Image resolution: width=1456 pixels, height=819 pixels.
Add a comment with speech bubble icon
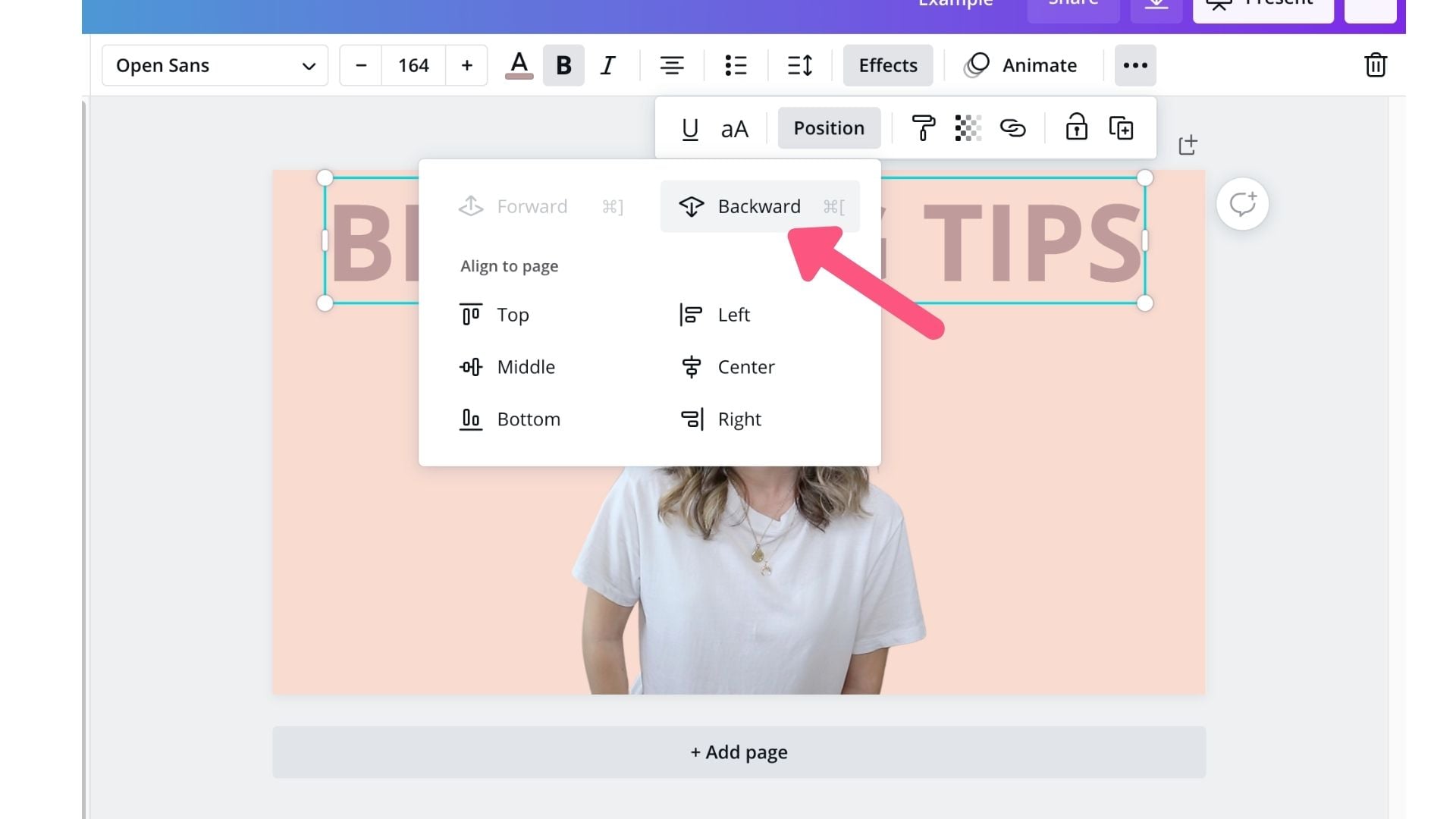pos(1242,204)
